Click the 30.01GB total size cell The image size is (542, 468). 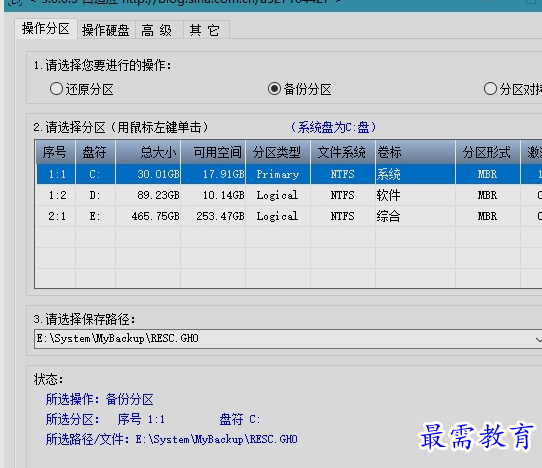coord(148,174)
